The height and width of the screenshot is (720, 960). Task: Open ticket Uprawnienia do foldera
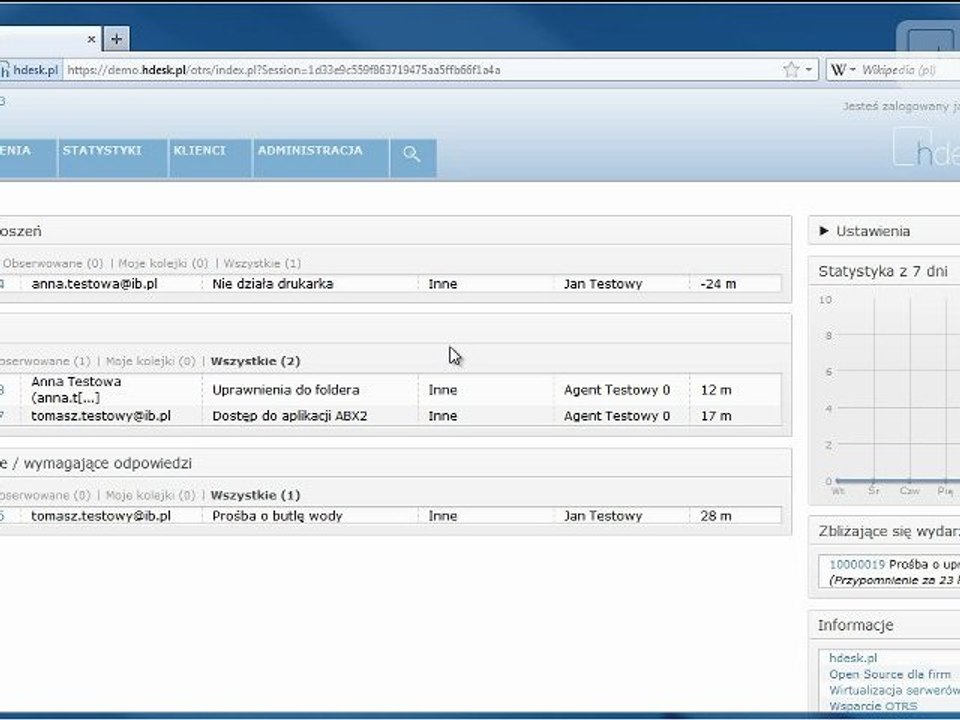click(x=286, y=390)
